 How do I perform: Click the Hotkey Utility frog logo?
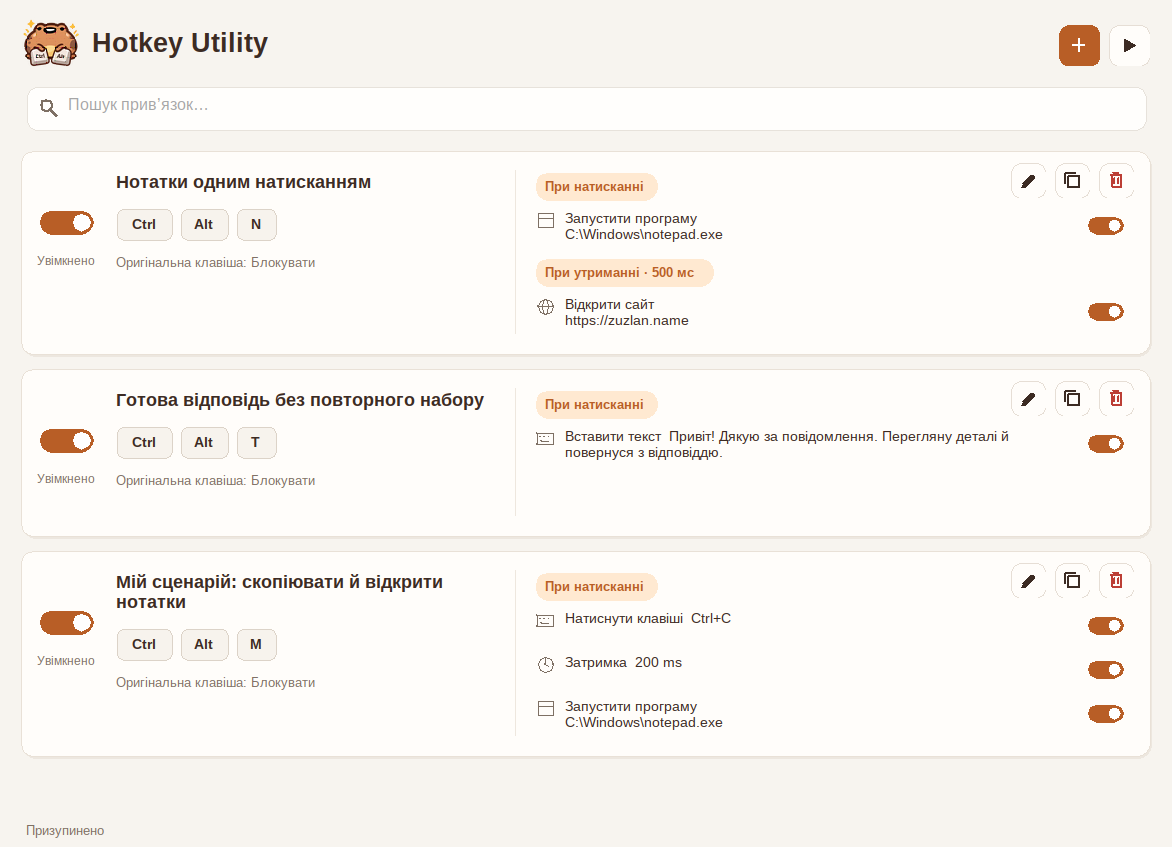[51, 43]
